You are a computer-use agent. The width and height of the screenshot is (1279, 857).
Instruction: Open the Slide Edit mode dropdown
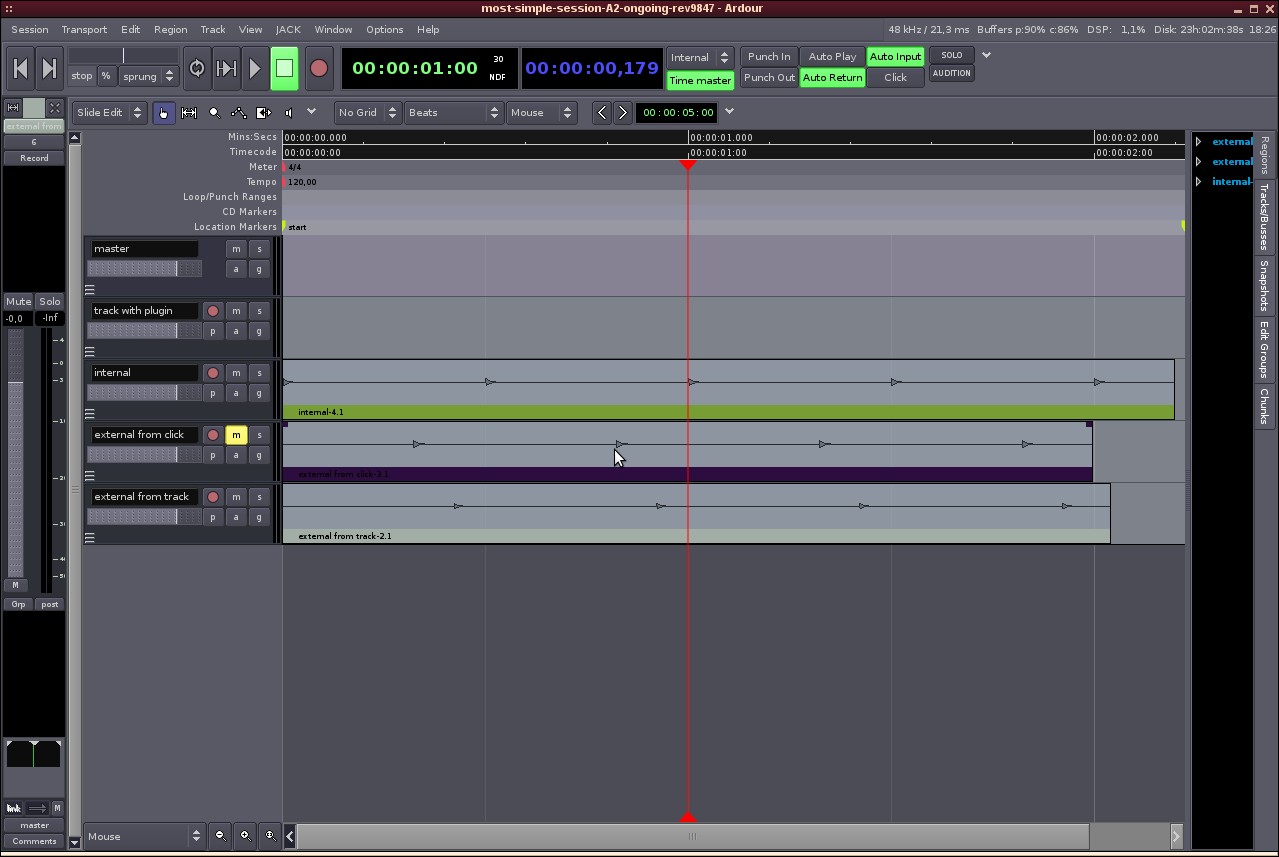(109, 113)
